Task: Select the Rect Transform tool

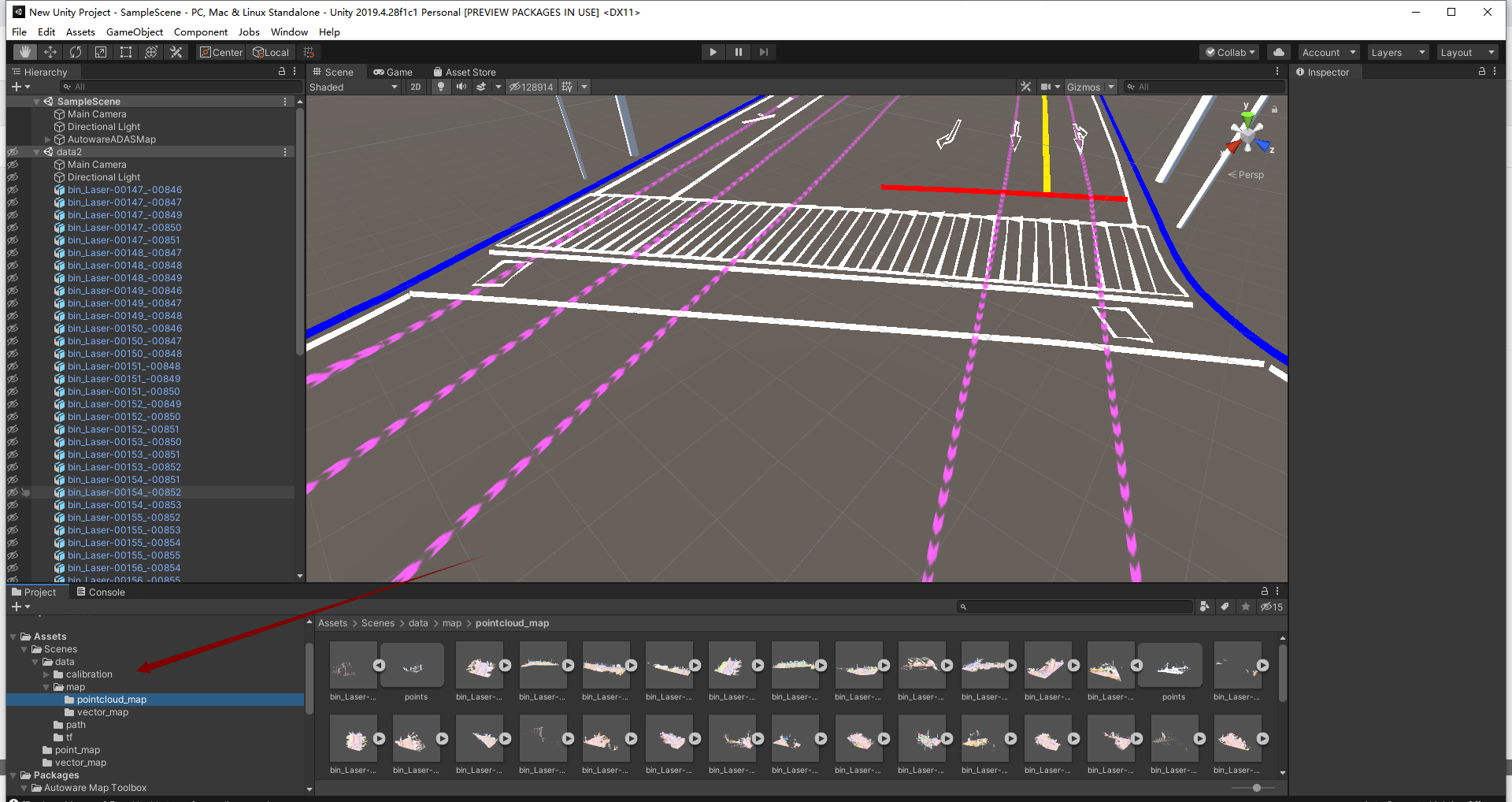Action: (126, 52)
